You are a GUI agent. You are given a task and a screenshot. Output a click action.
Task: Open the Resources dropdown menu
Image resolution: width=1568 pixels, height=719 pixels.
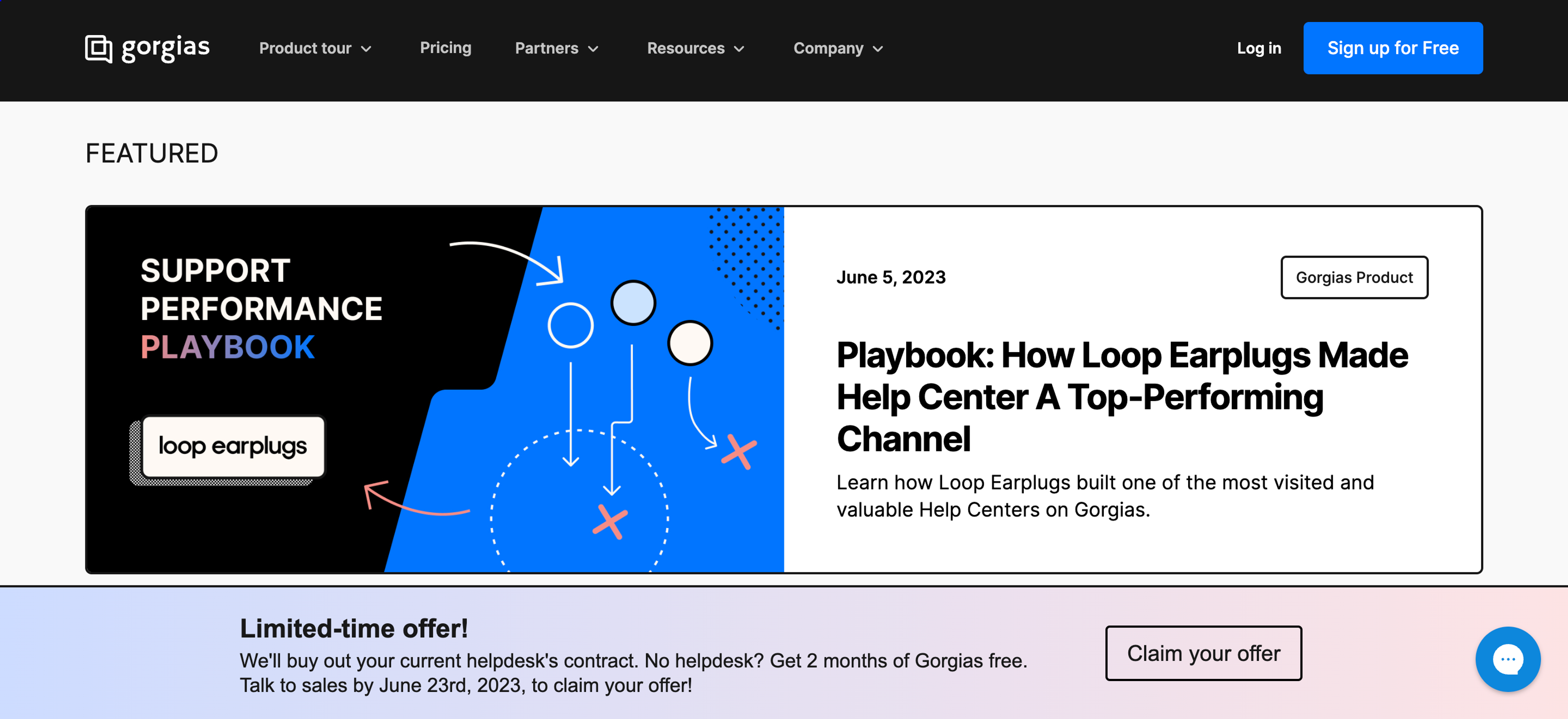tap(695, 48)
